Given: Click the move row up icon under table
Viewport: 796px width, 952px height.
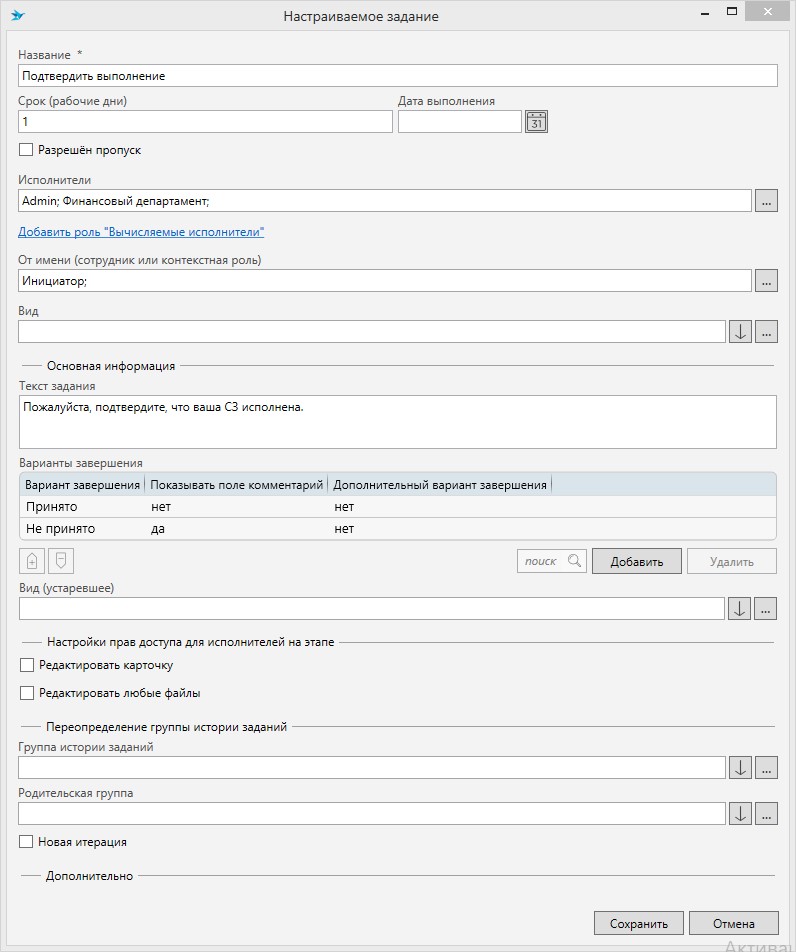Looking at the screenshot, I should click(x=32, y=561).
